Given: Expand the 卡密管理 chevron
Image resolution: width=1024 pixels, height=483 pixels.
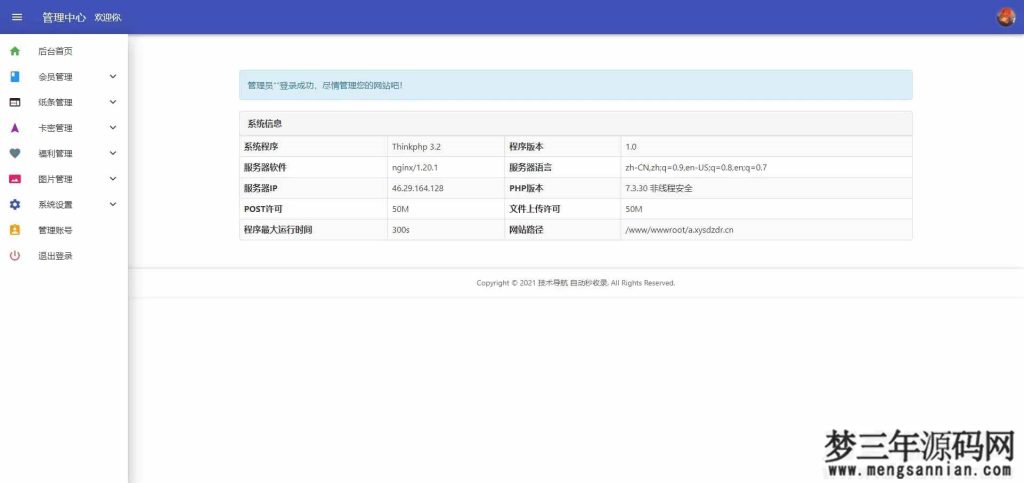Looking at the screenshot, I should (113, 127).
